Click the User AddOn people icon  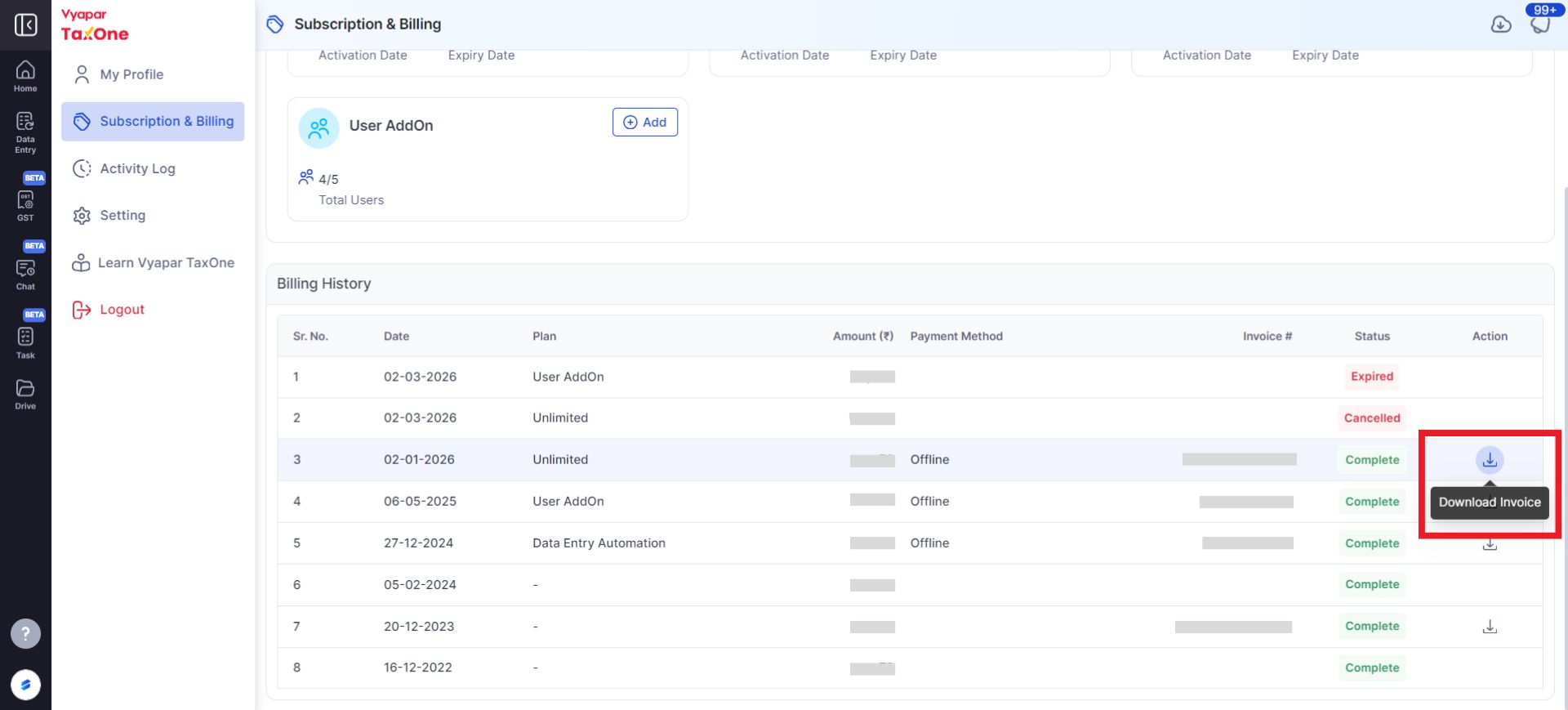point(318,127)
